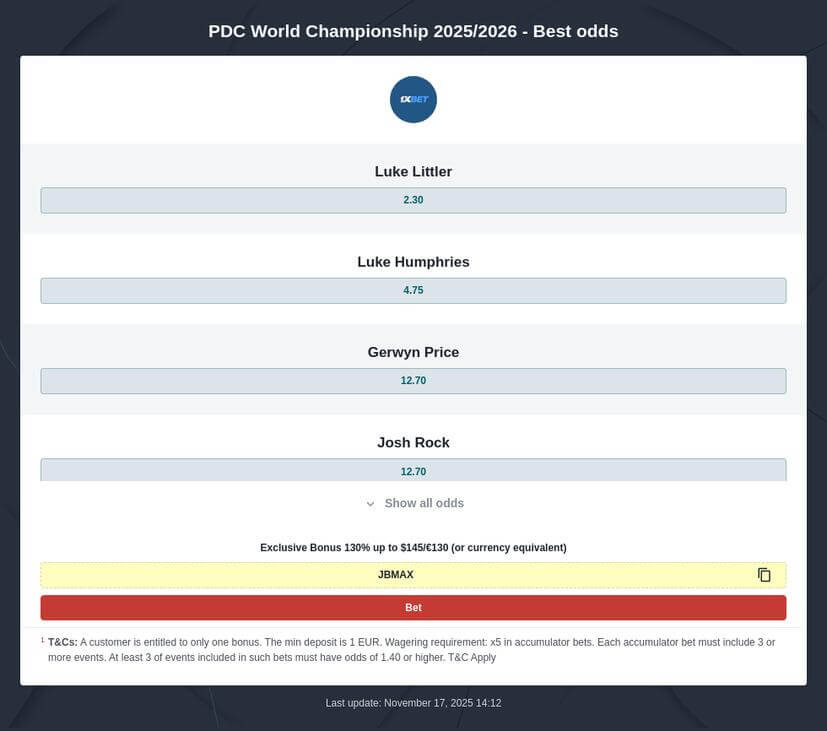827x731 pixels.
Task: Click the Last update timestamp text
Action: [413, 702]
